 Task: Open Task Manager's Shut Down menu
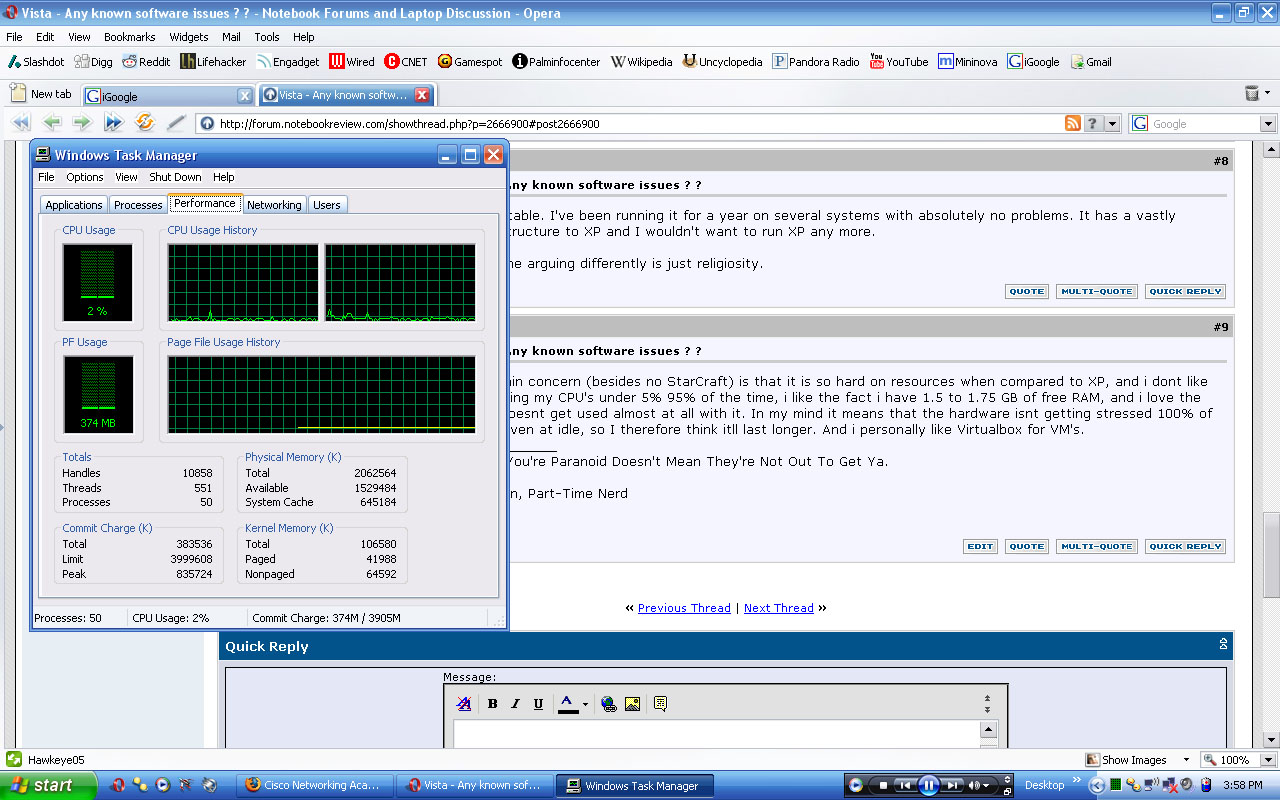pyautogui.click(x=175, y=177)
